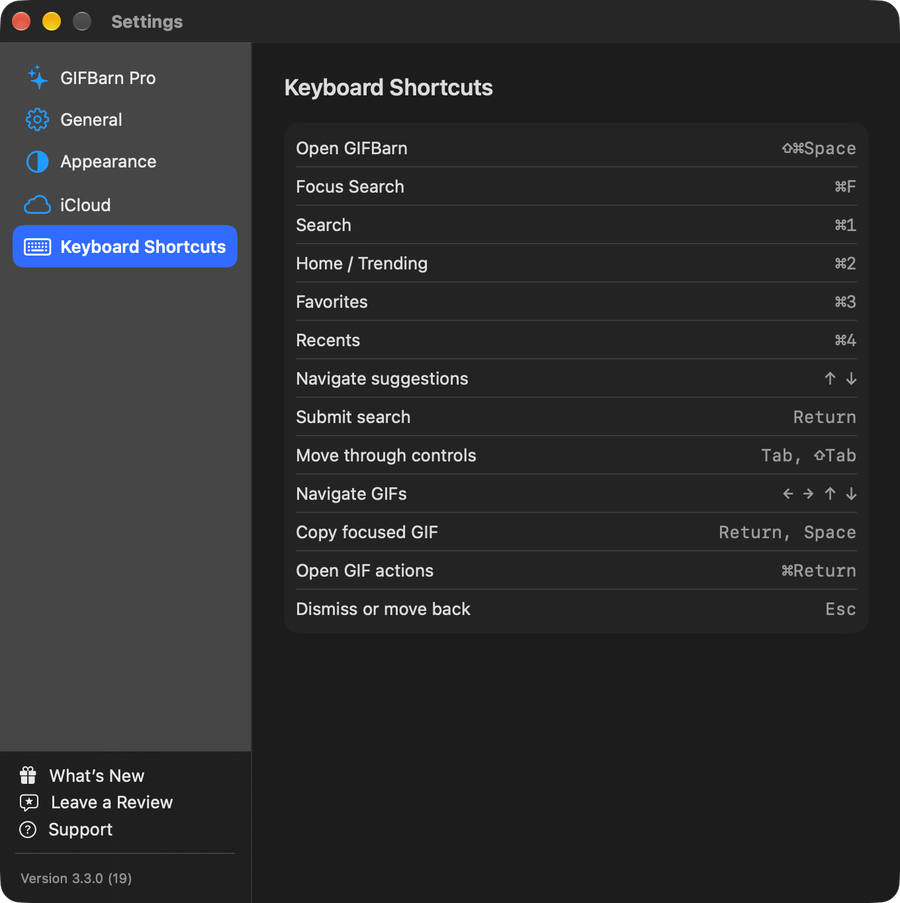Click the Navigate suggestions row label
Image resolution: width=900 pixels, height=903 pixels.
click(382, 379)
